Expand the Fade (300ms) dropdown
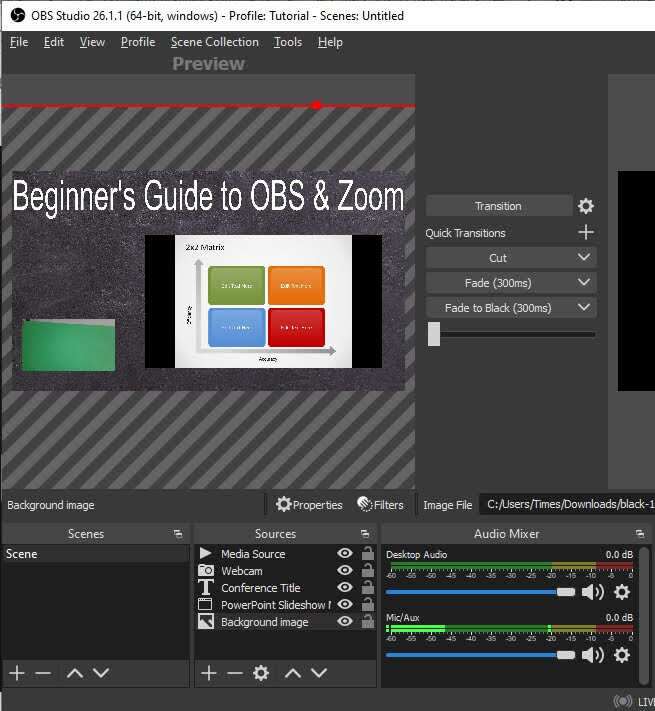Screen dimensions: 655x711 (x=585, y=283)
